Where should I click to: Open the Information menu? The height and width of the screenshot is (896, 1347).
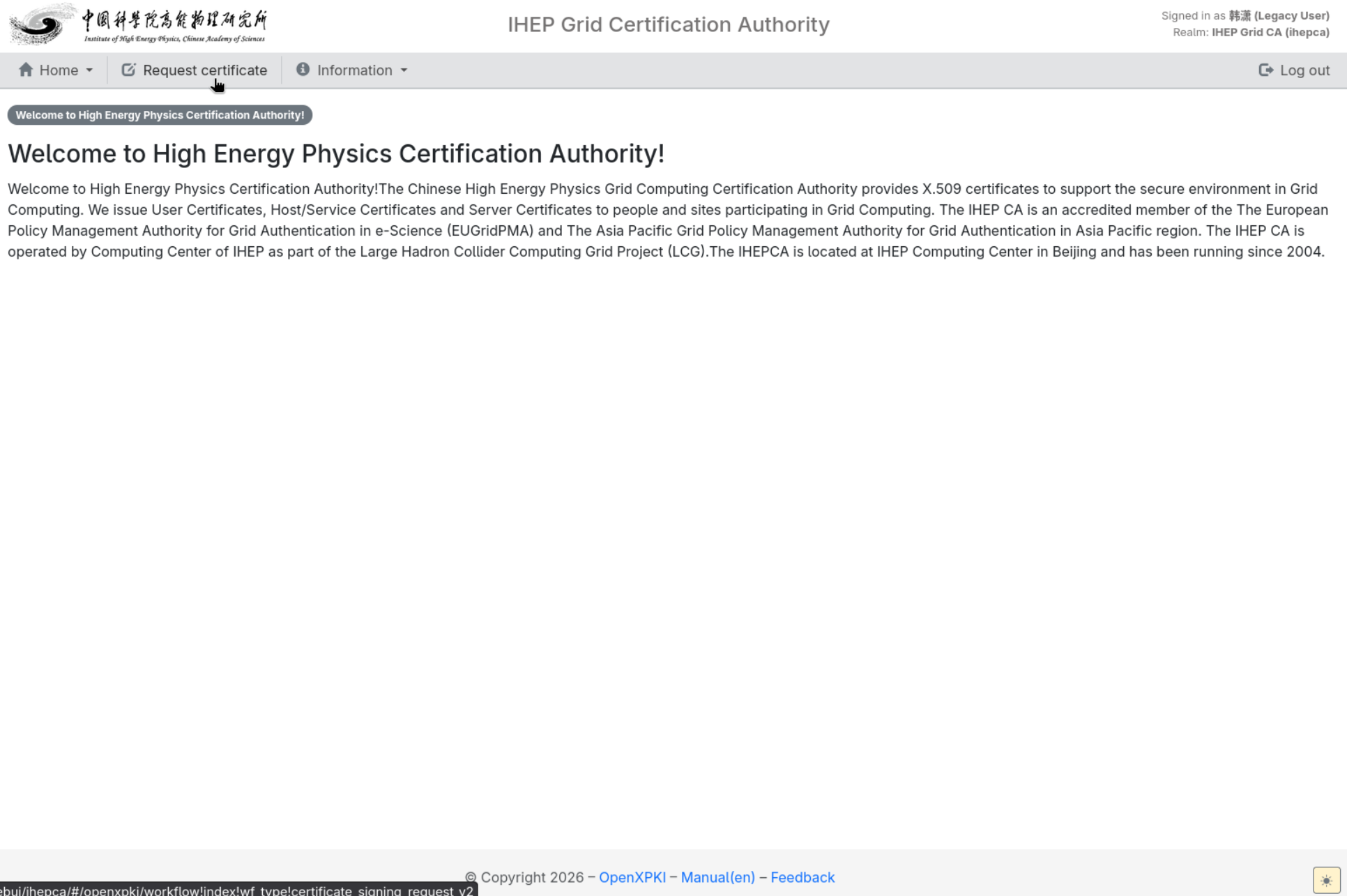[352, 70]
